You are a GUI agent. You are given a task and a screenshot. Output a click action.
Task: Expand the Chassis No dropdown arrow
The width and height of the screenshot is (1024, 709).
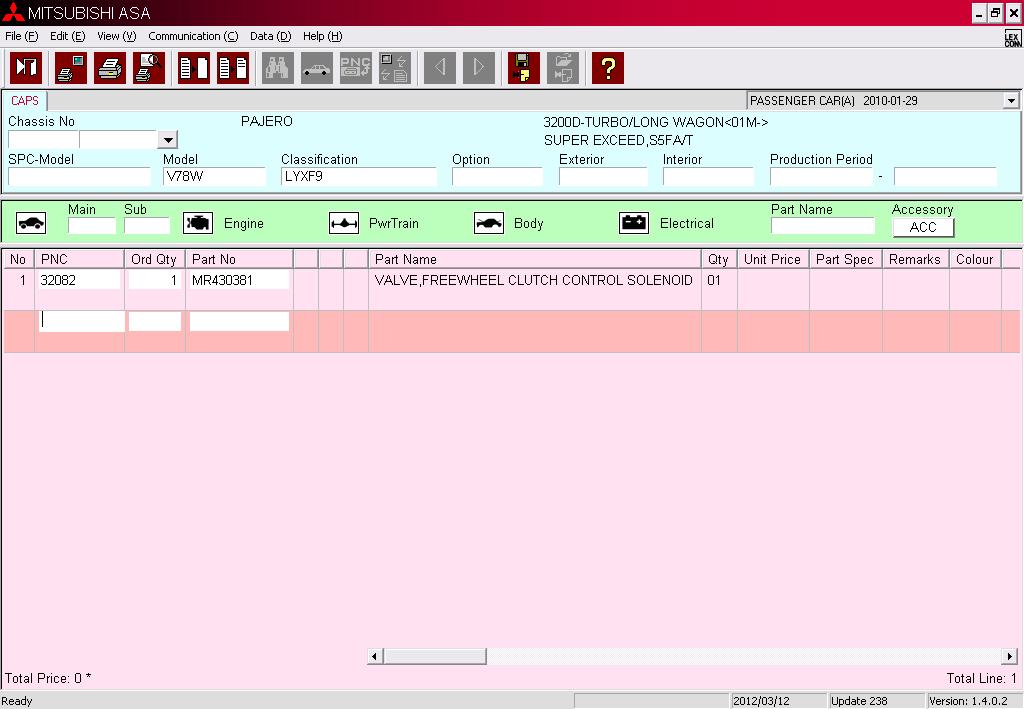pyautogui.click(x=168, y=141)
